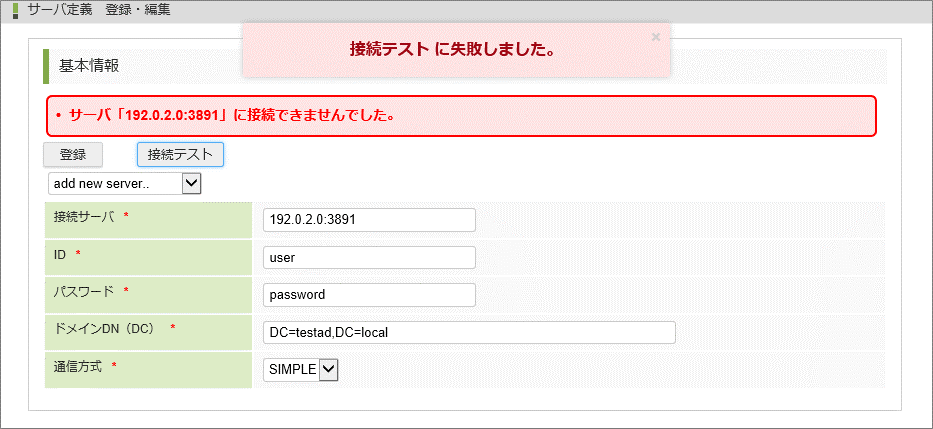Click the green icon beside サーバ定義 title

coord(15,11)
